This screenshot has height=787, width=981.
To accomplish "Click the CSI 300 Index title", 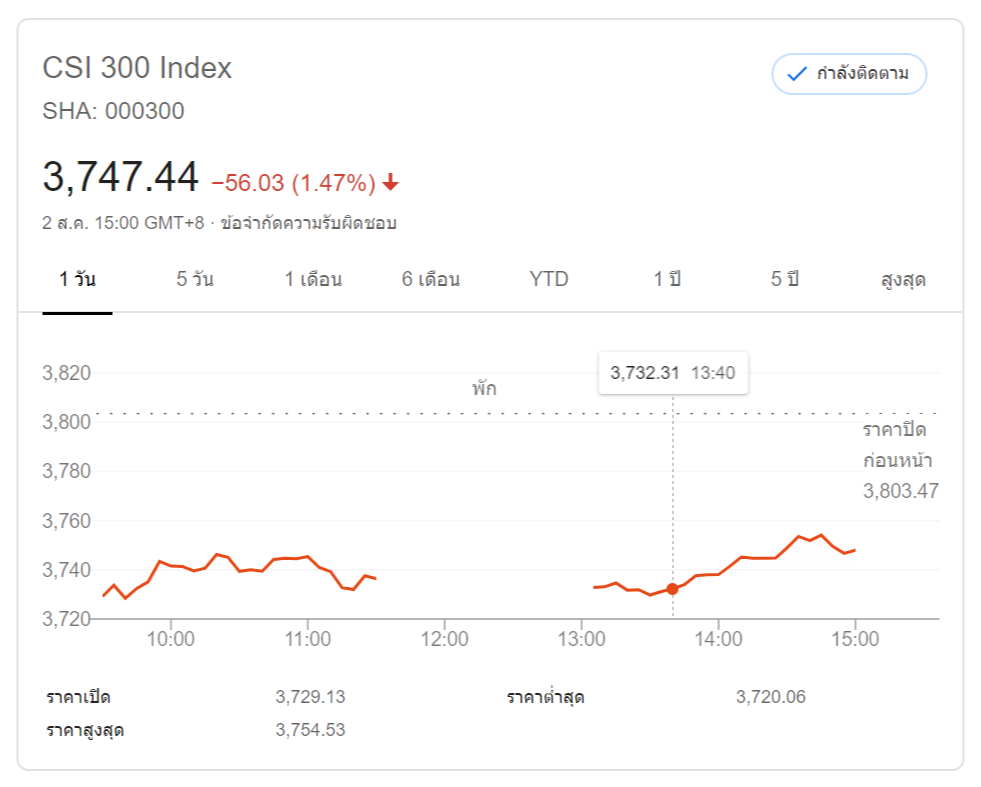I will tap(137, 68).
